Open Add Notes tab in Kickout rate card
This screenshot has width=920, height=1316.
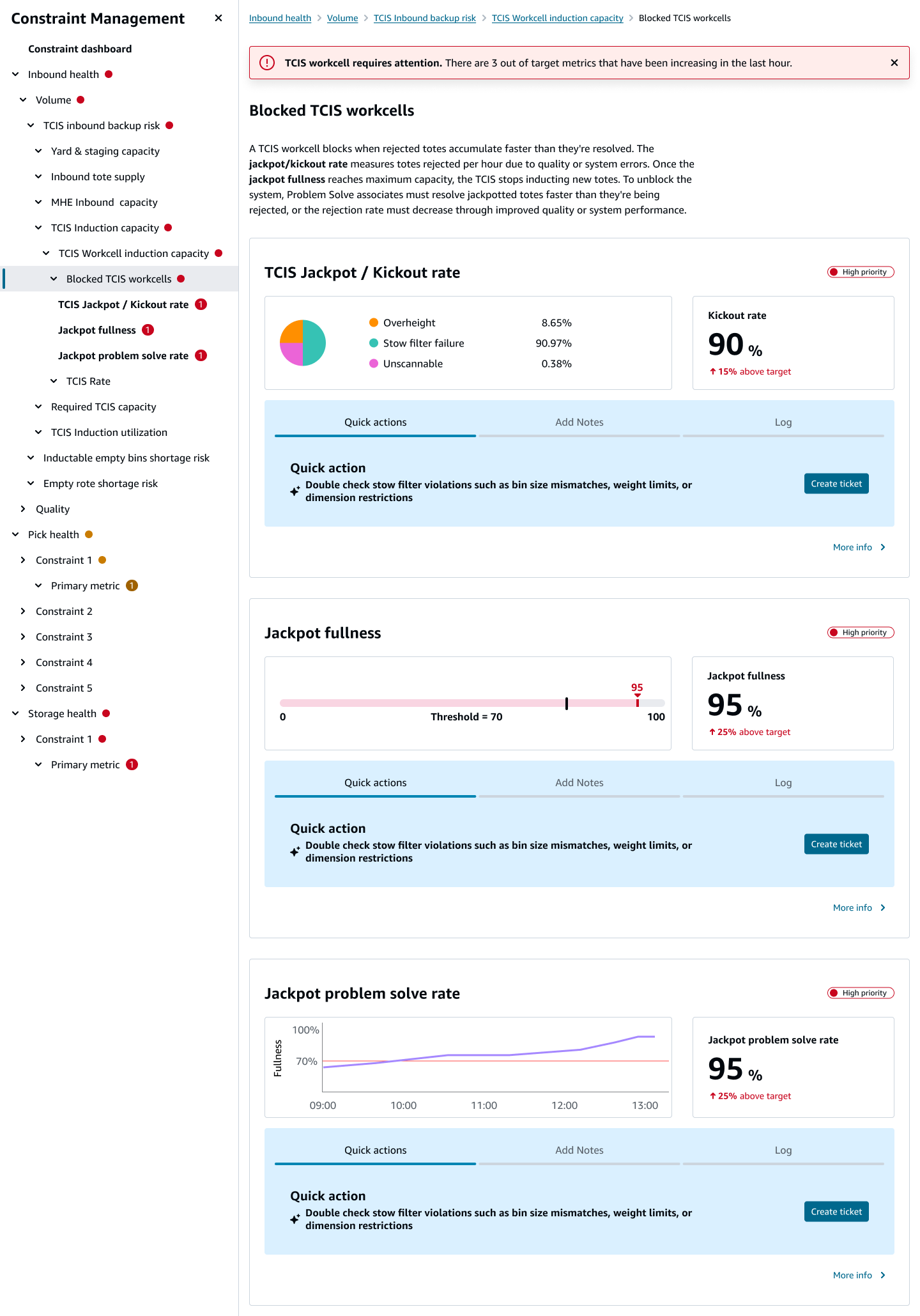pos(579,422)
